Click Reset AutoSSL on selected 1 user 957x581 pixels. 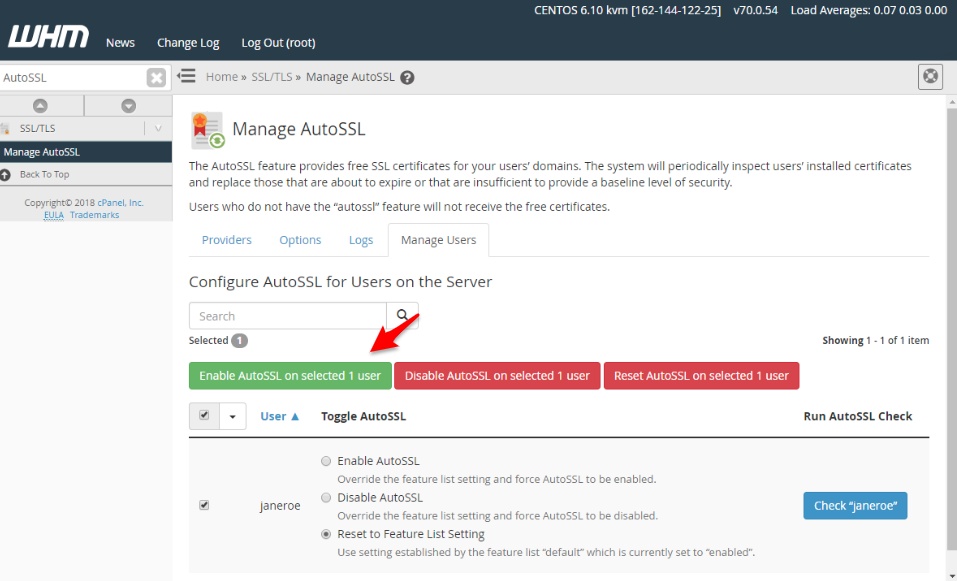coord(701,376)
